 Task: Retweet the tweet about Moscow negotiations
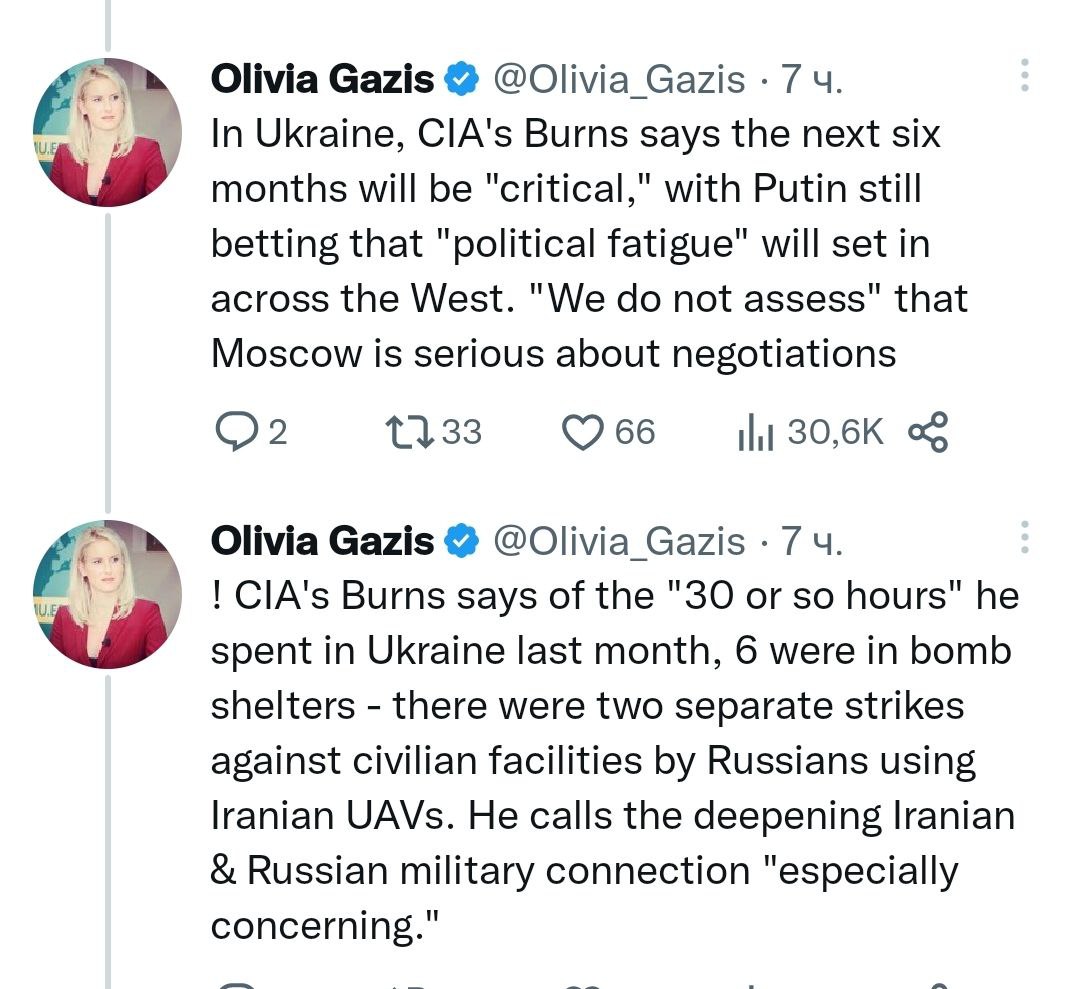(x=408, y=432)
